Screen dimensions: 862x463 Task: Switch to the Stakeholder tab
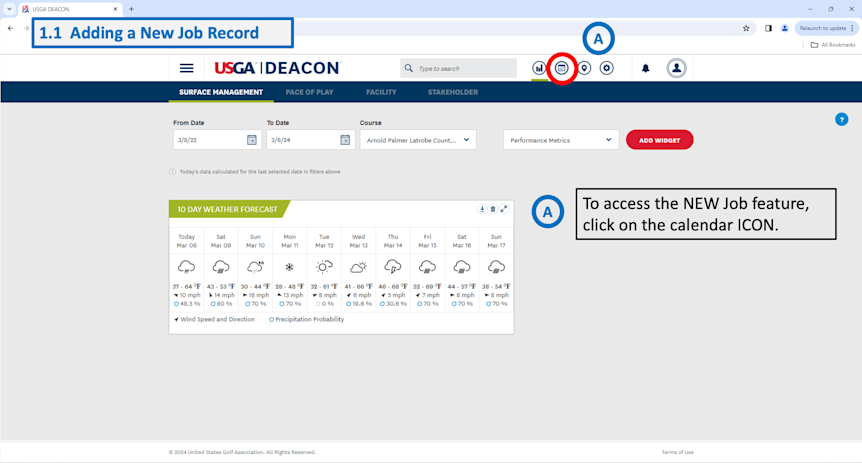click(x=453, y=92)
